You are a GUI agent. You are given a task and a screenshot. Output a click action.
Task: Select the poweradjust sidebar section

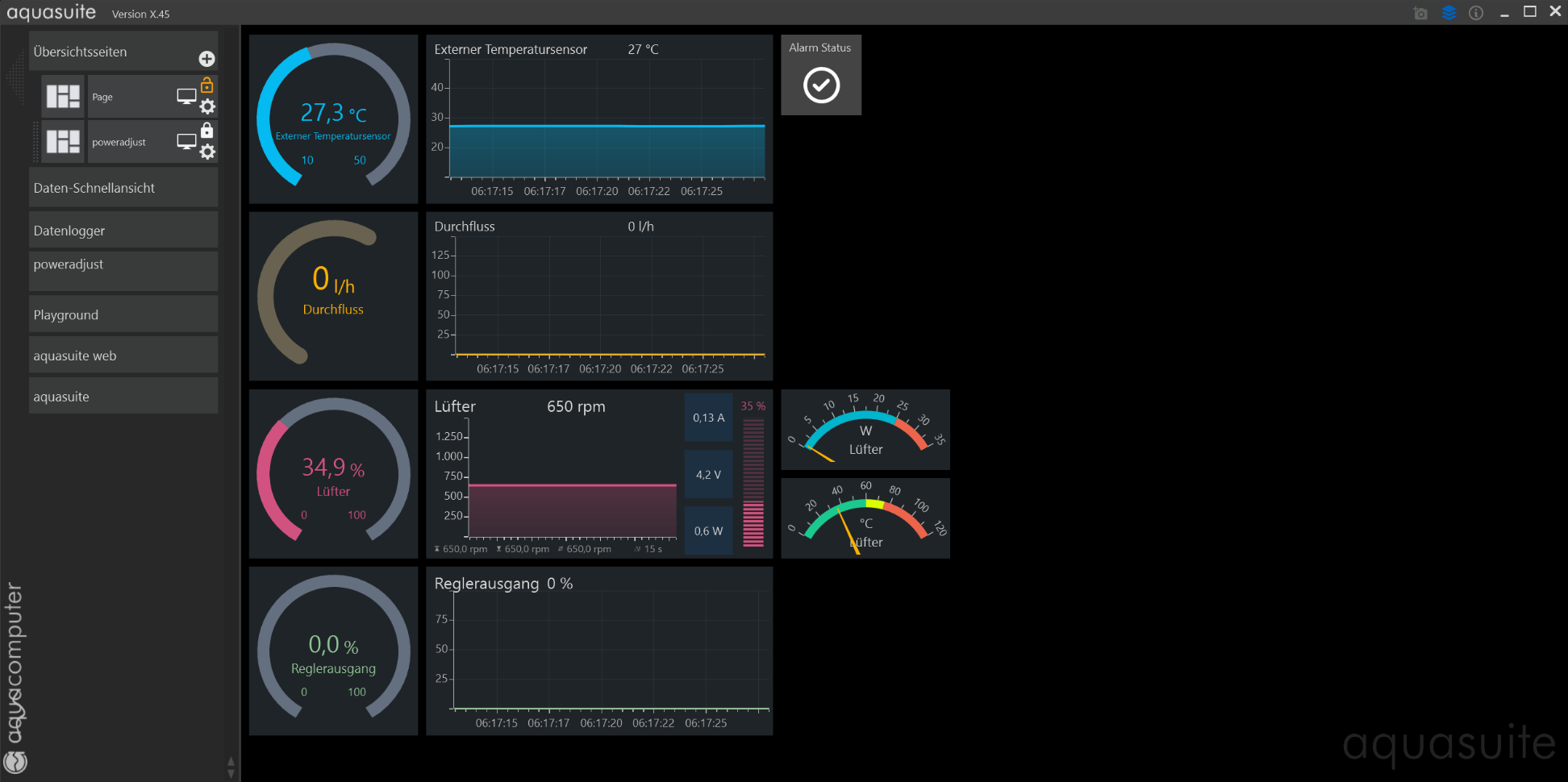coord(123,270)
